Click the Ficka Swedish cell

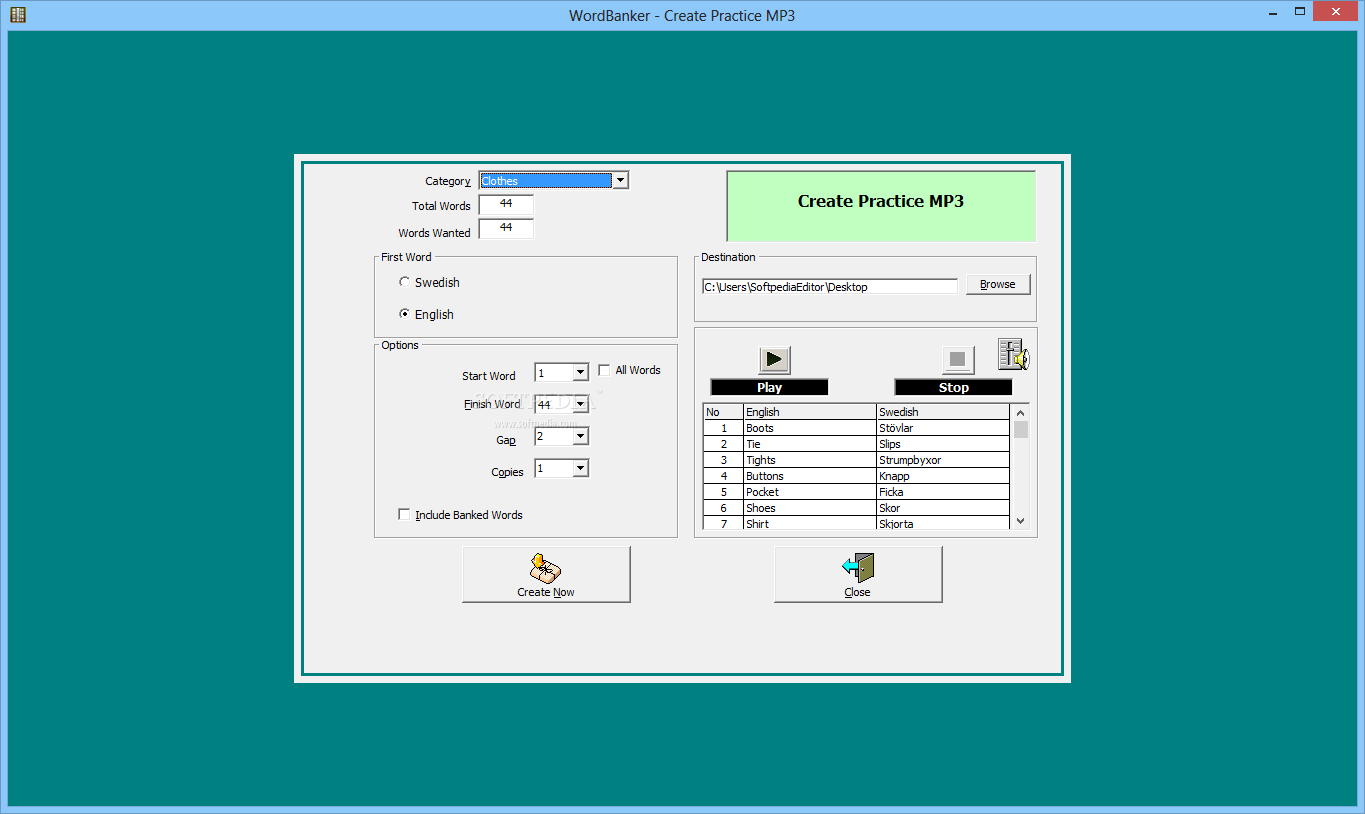click(x=943, y=492)
